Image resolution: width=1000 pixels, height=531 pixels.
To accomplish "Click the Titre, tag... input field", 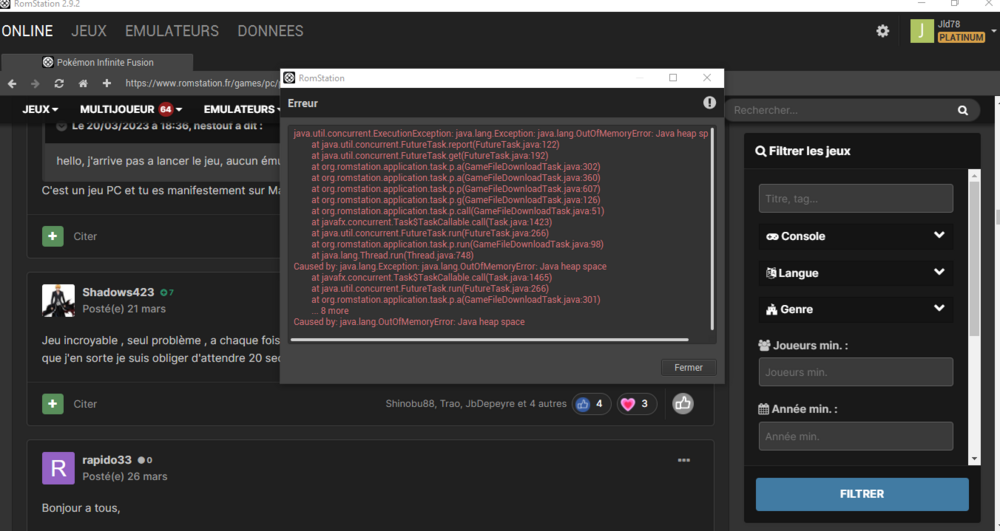I will point(855,199).
